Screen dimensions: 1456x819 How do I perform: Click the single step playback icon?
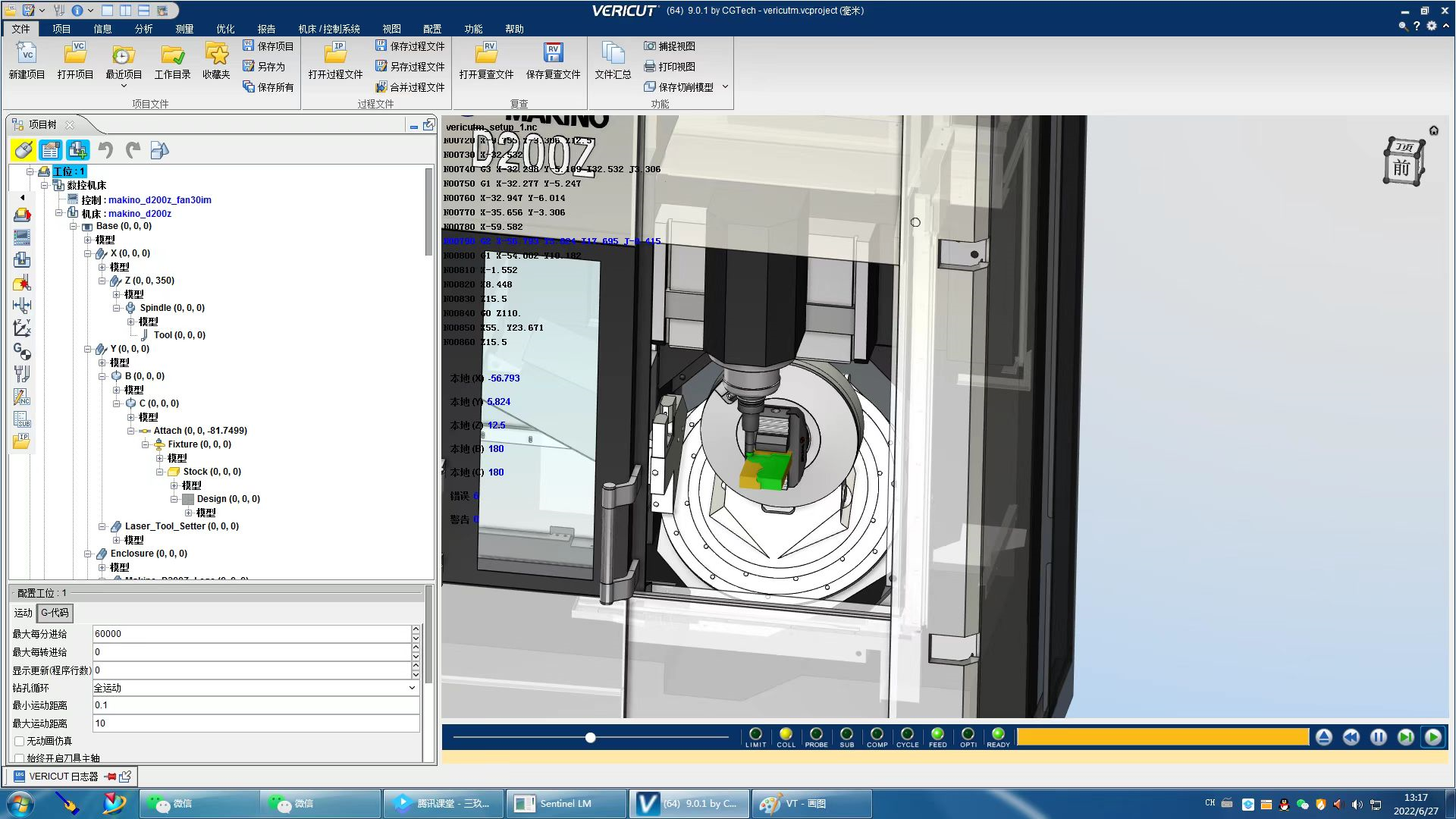tap(1405, 737)
